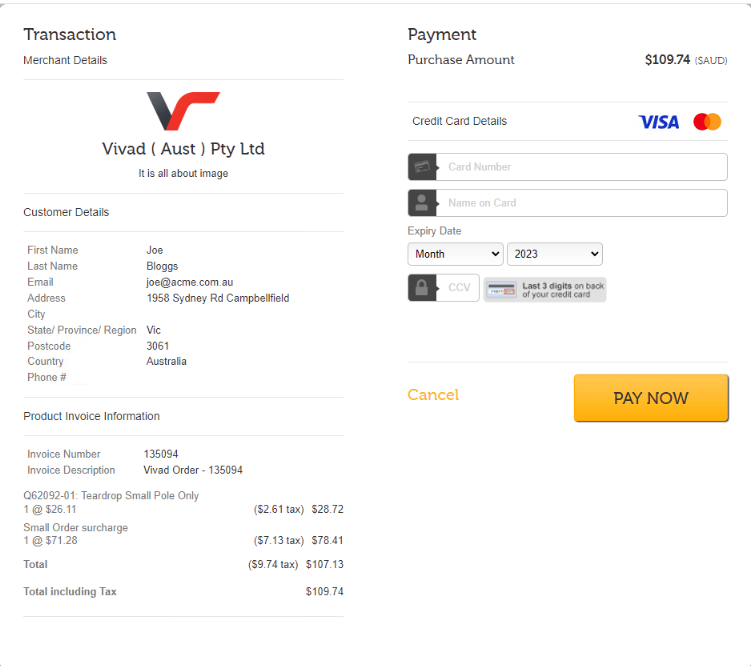Click the Vivad red and black logo

coord(183,111)
